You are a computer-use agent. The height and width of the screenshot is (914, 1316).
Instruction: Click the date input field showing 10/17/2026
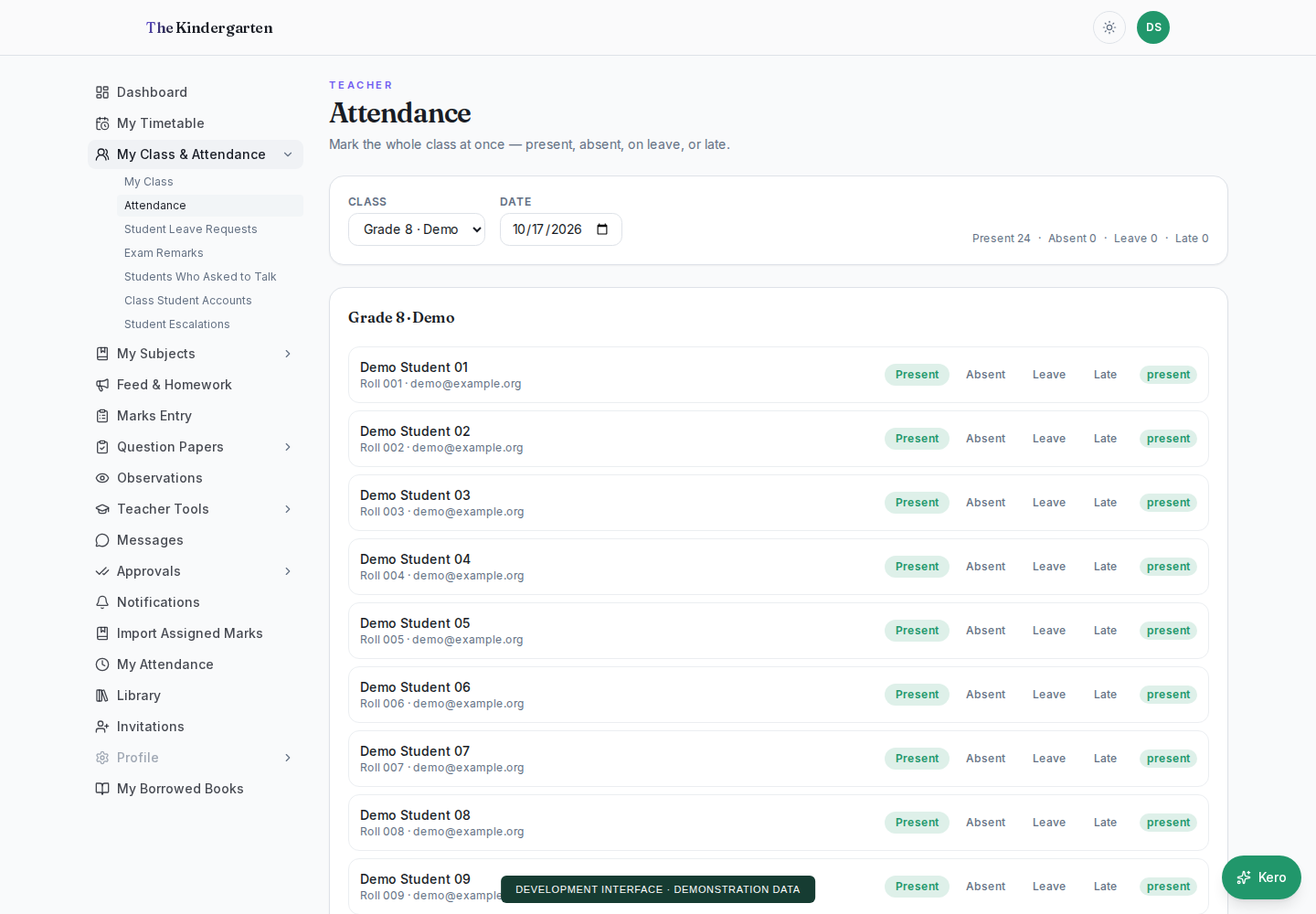(560, 229)
